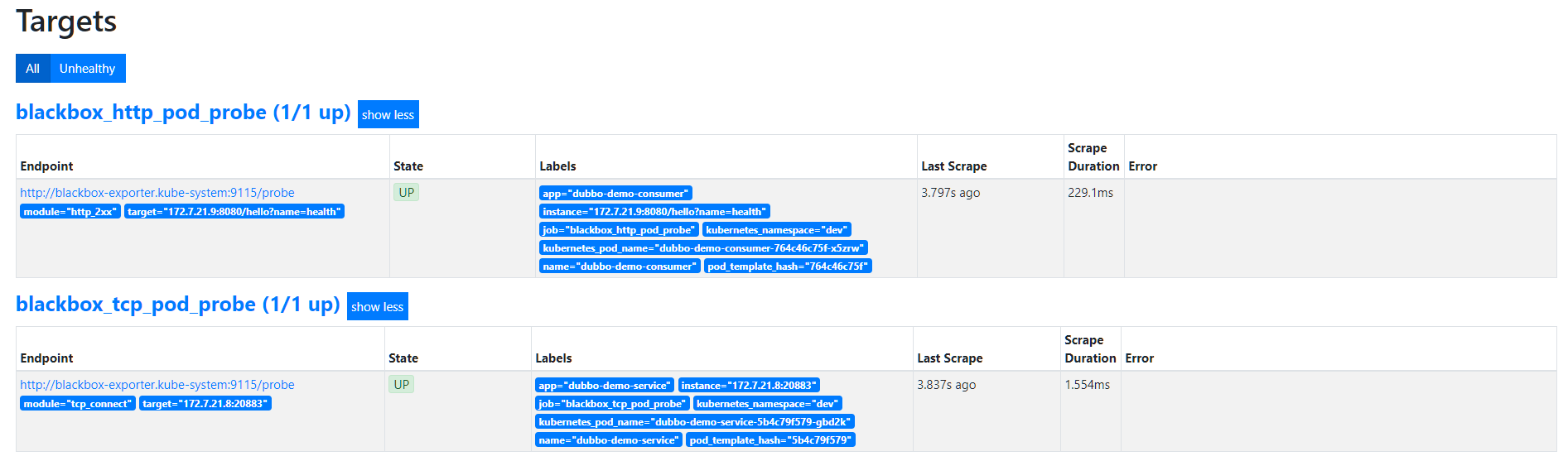
Task: Click the UP state badge for http probe
Action: pyautogui.click(x=406, y=193)
